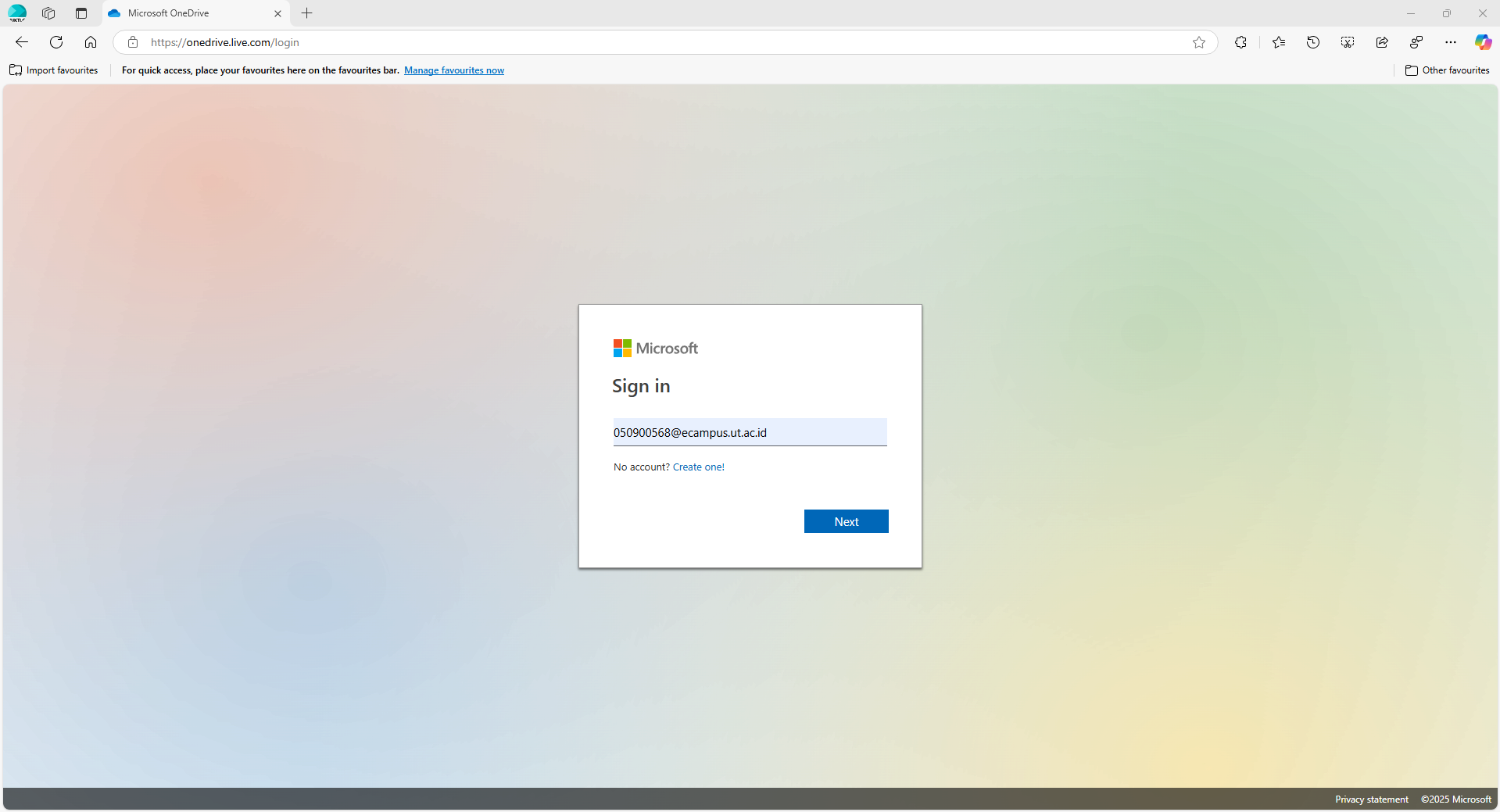Open the Split screen feature
This screenshot has height=812, width=1500.
pyautogui.click(x=1416, y=42)
